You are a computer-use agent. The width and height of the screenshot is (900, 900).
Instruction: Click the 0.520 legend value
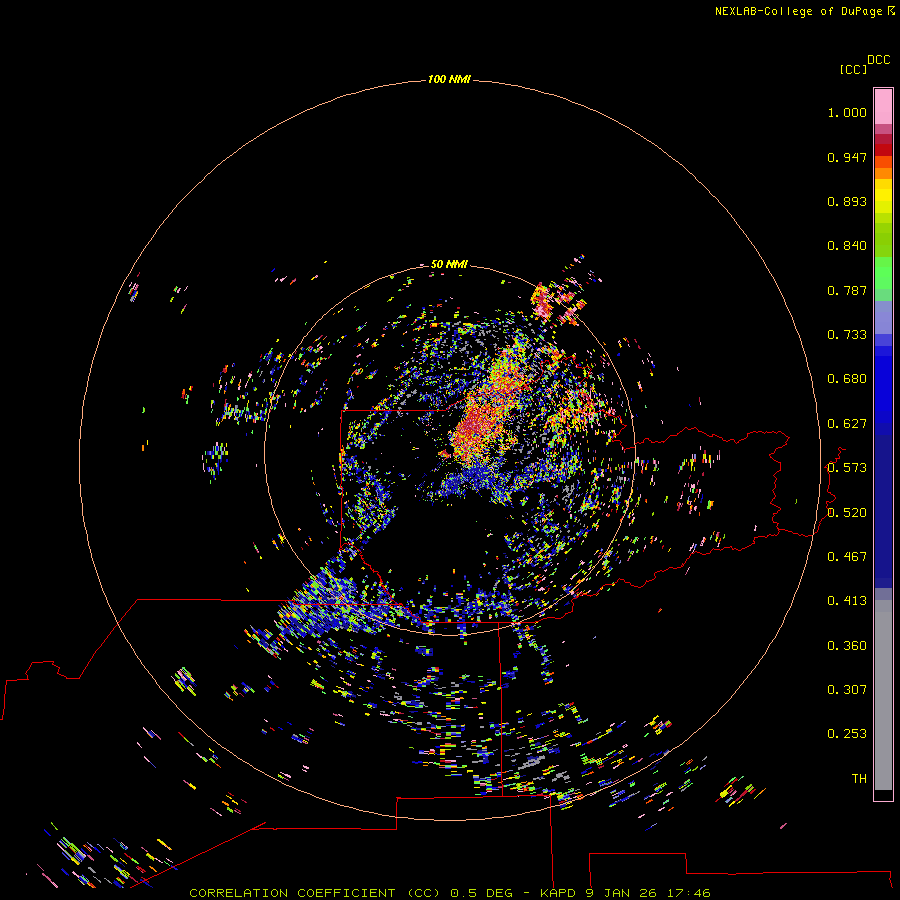tap(847, 513)
